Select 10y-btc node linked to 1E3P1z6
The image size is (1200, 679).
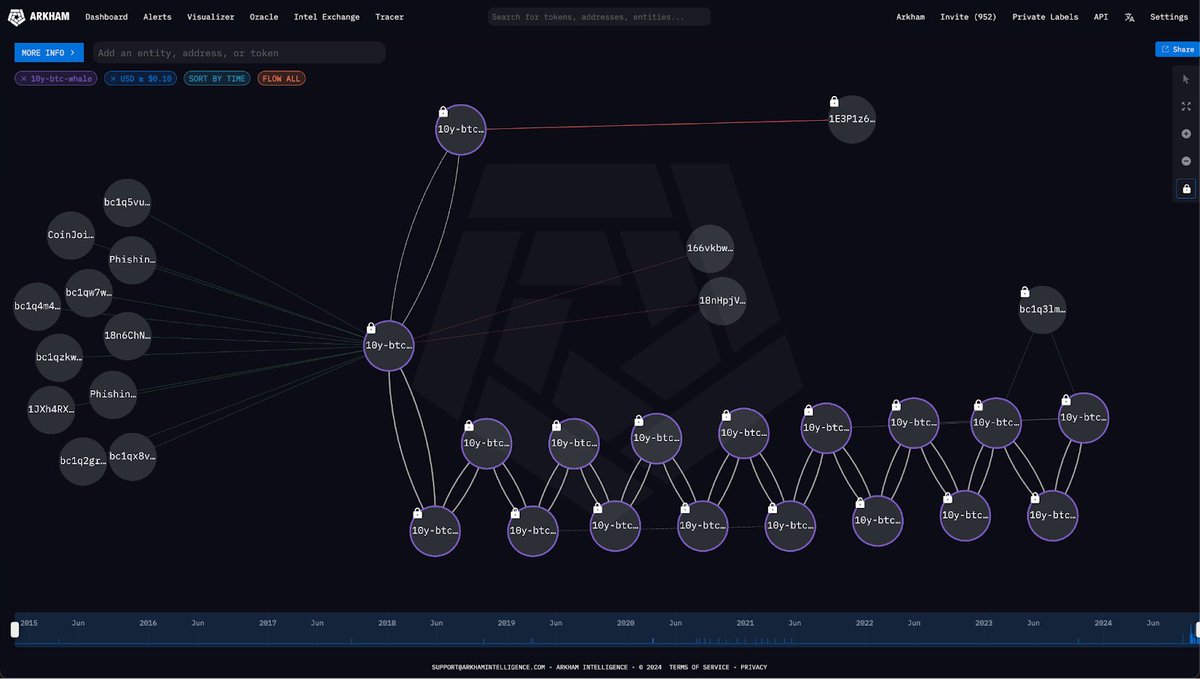tap(460, 130)
